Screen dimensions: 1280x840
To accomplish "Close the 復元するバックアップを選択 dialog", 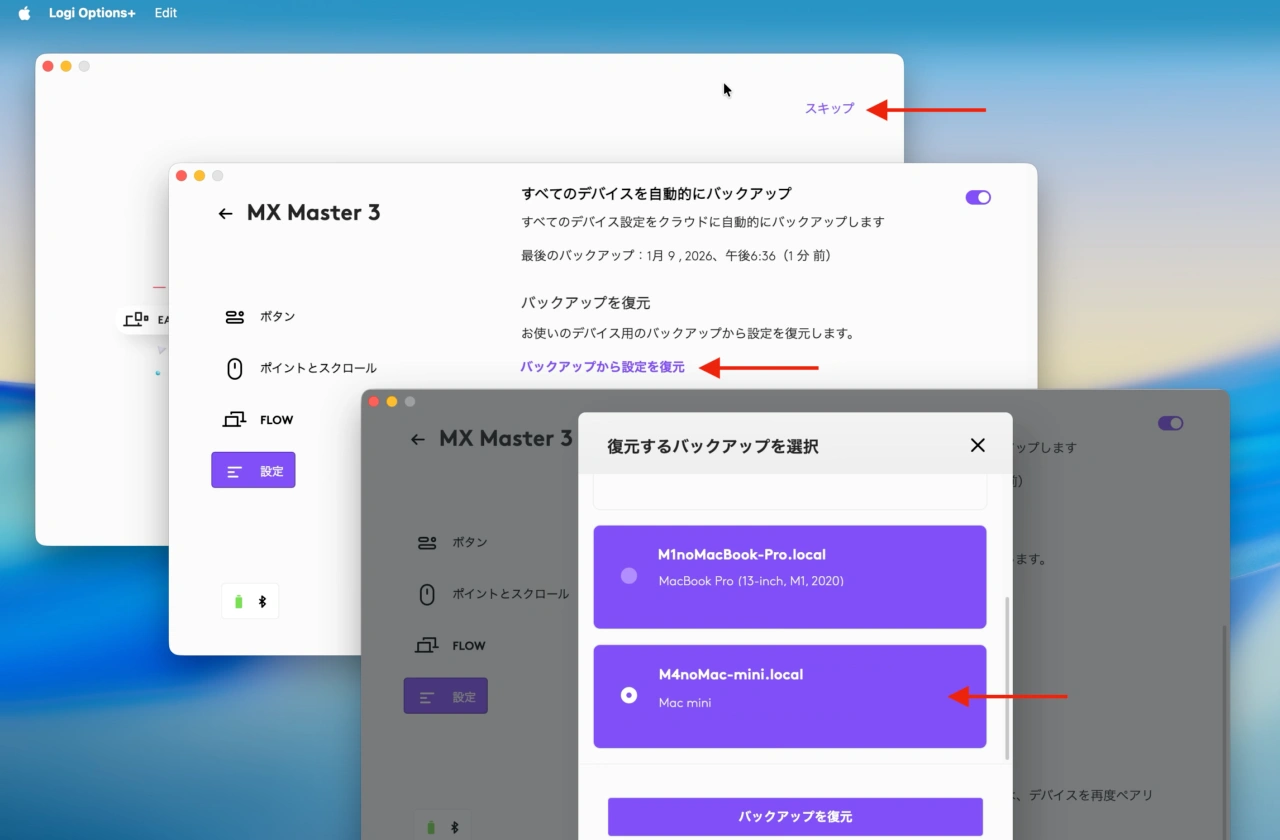I will [x=977, y=445].
